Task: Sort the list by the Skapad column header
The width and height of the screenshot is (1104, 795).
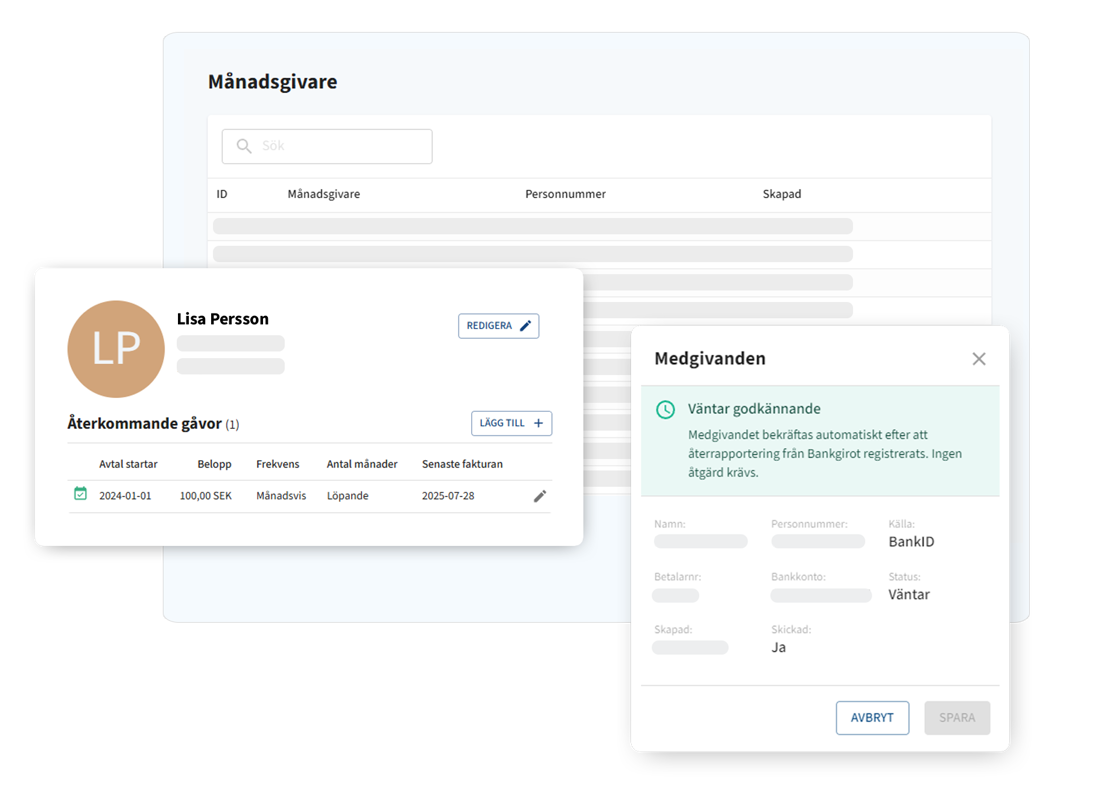Action: click(x=781, y=194)
